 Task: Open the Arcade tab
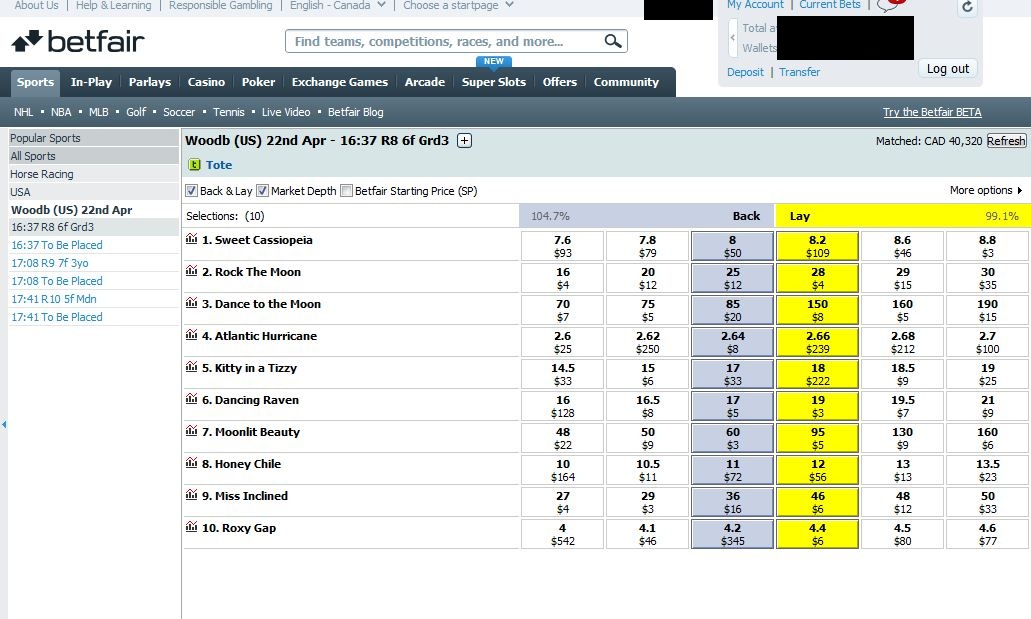(425, 82)
